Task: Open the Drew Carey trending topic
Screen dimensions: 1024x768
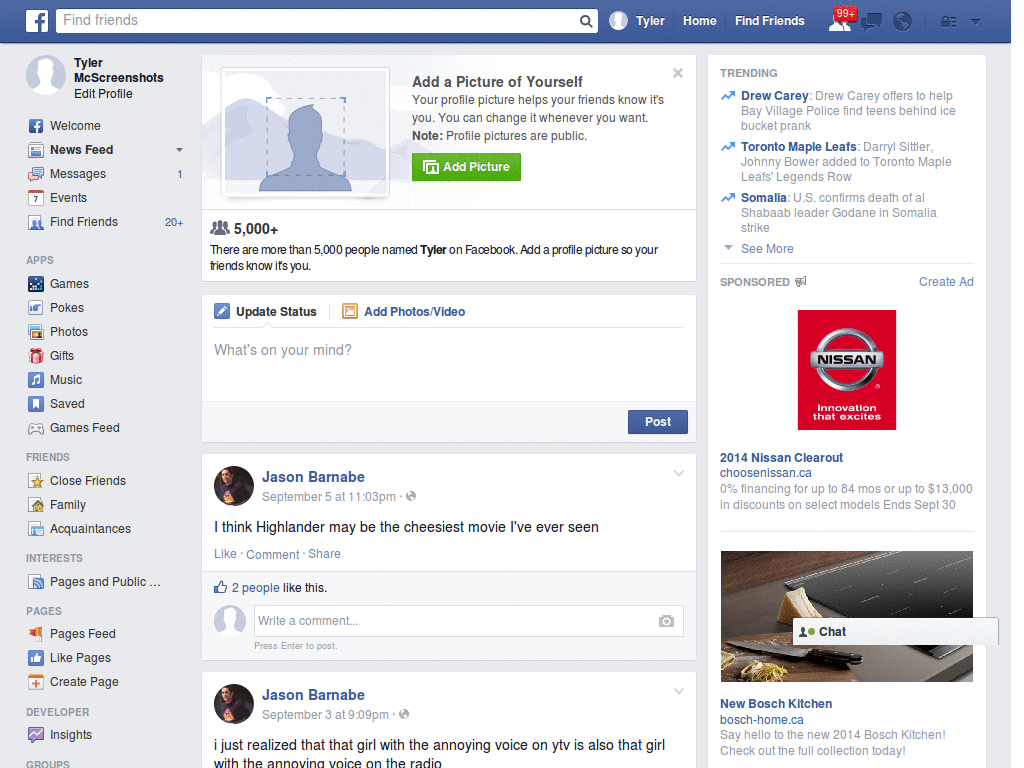Action: (775, 96)
